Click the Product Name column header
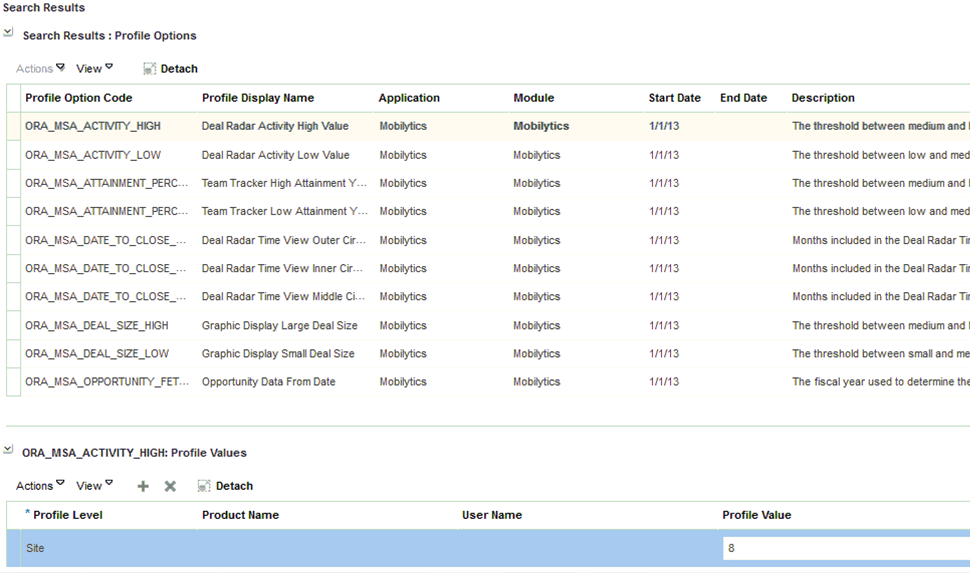Screen dimensions: 970x573 240,515
